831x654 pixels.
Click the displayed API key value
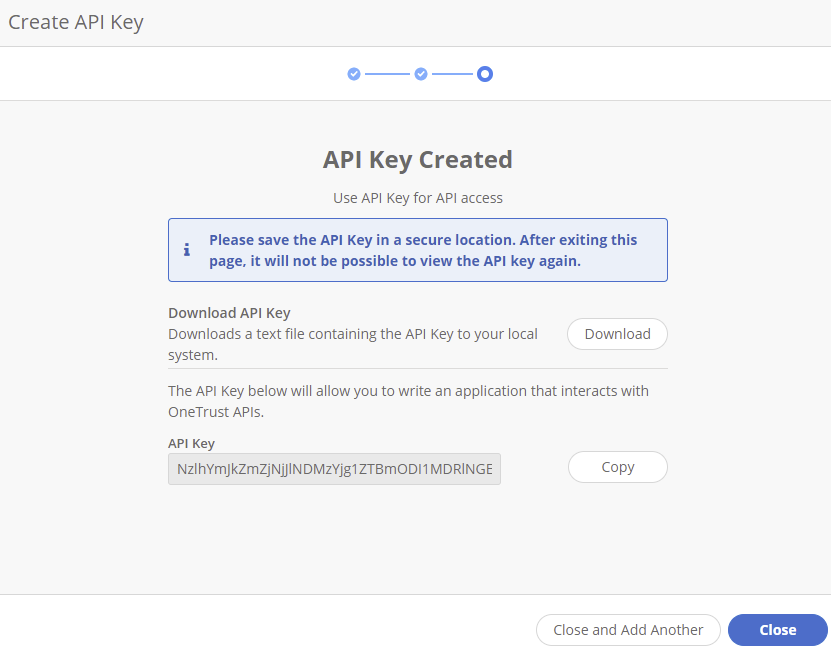pyautogui.click(x=334, y=469)
